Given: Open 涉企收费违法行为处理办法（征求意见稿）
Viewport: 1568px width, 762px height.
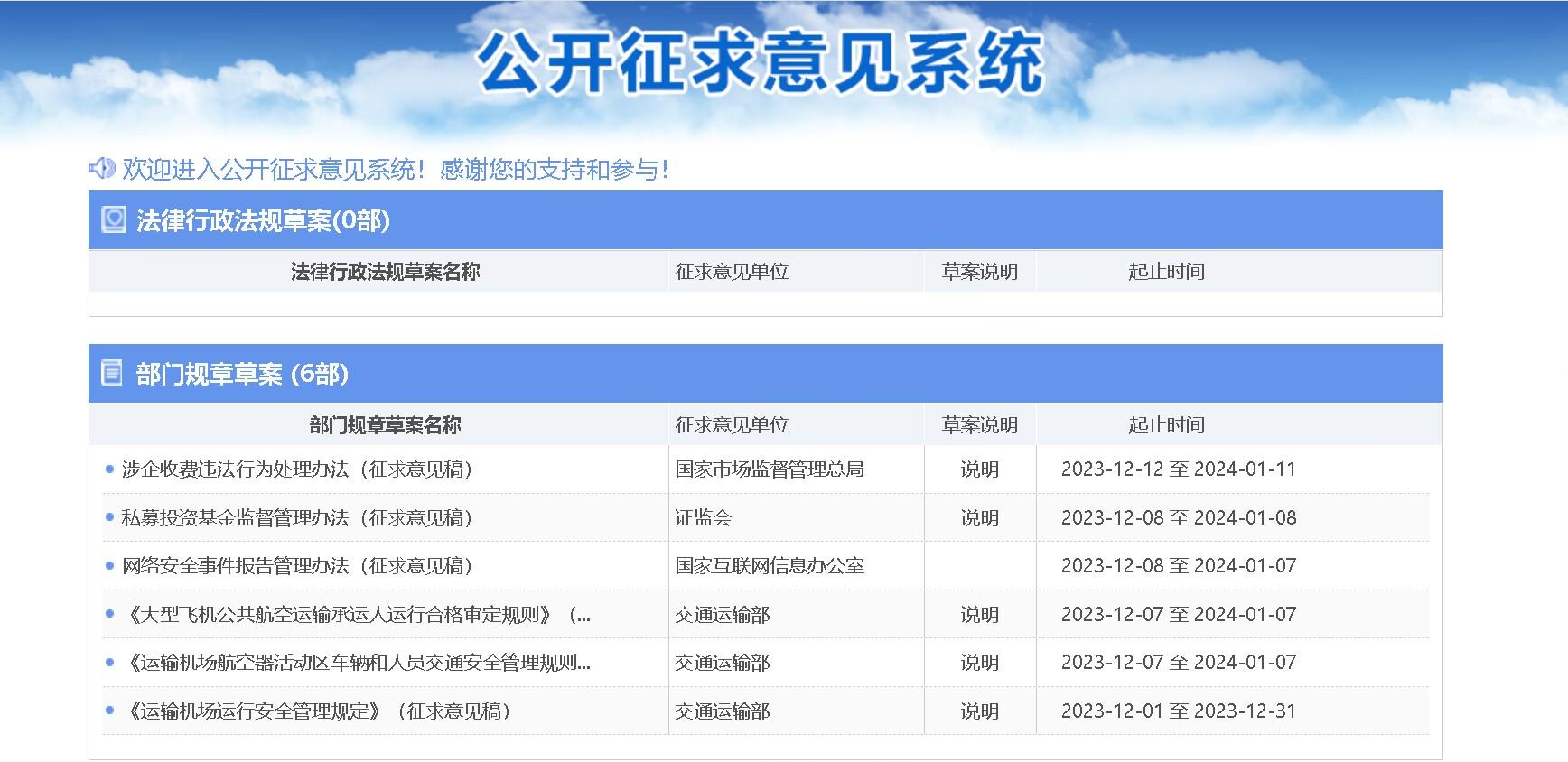Looking at the screenshot, I should (298, 469).
